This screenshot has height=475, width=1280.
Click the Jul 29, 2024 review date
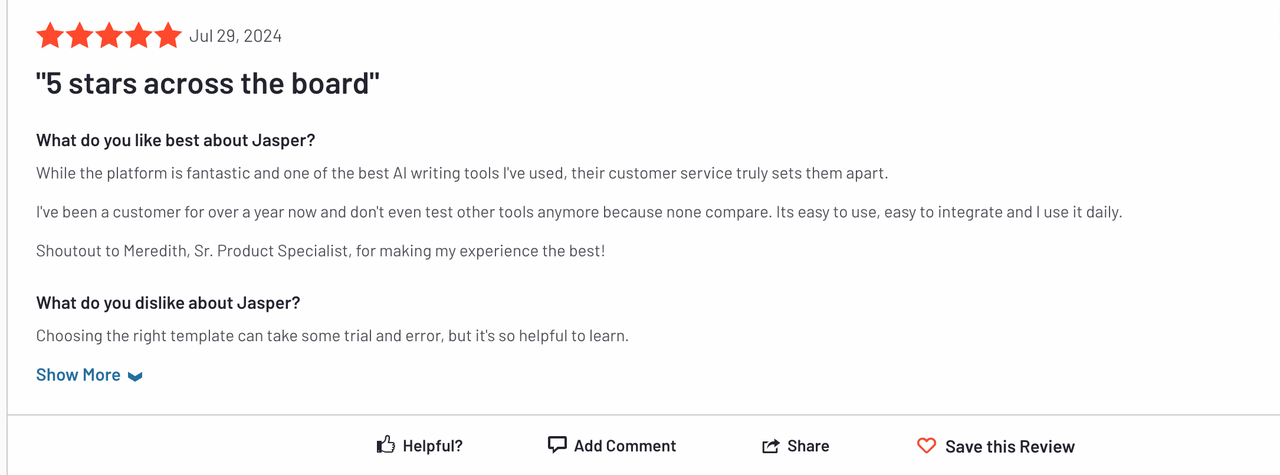pos(235,36)
